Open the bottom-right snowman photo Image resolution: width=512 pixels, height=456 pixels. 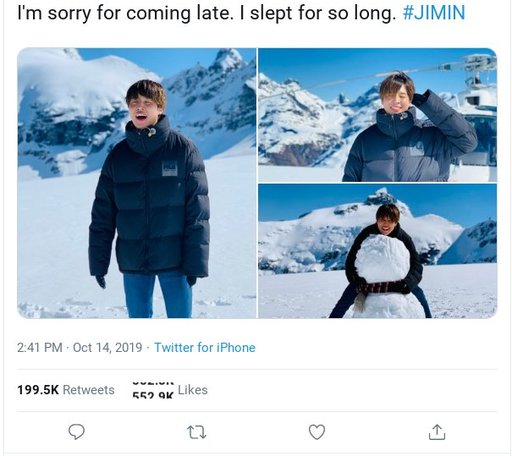[378, 251]
